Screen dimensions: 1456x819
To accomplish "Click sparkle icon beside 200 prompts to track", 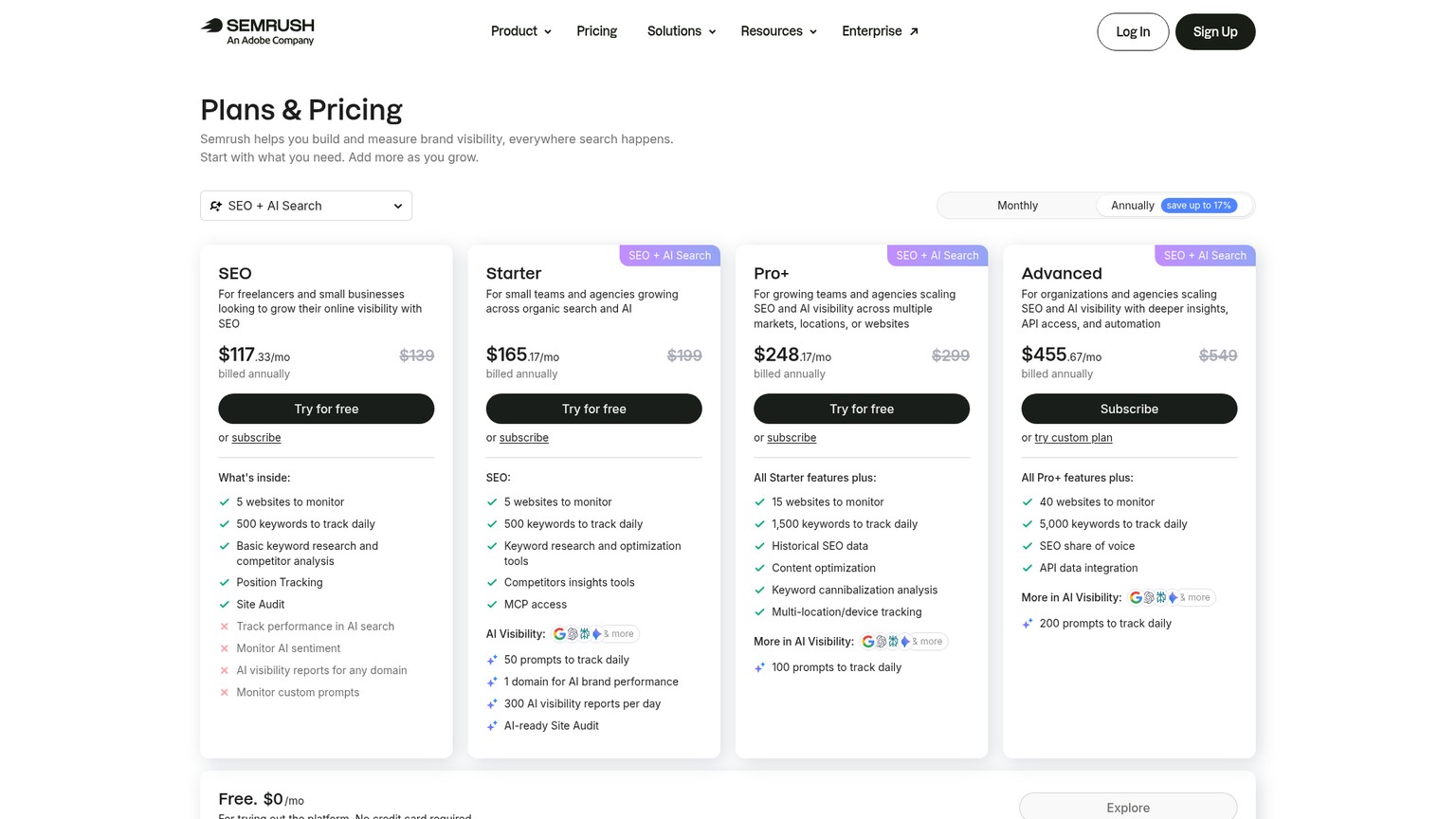I will tap(1027, 624).
